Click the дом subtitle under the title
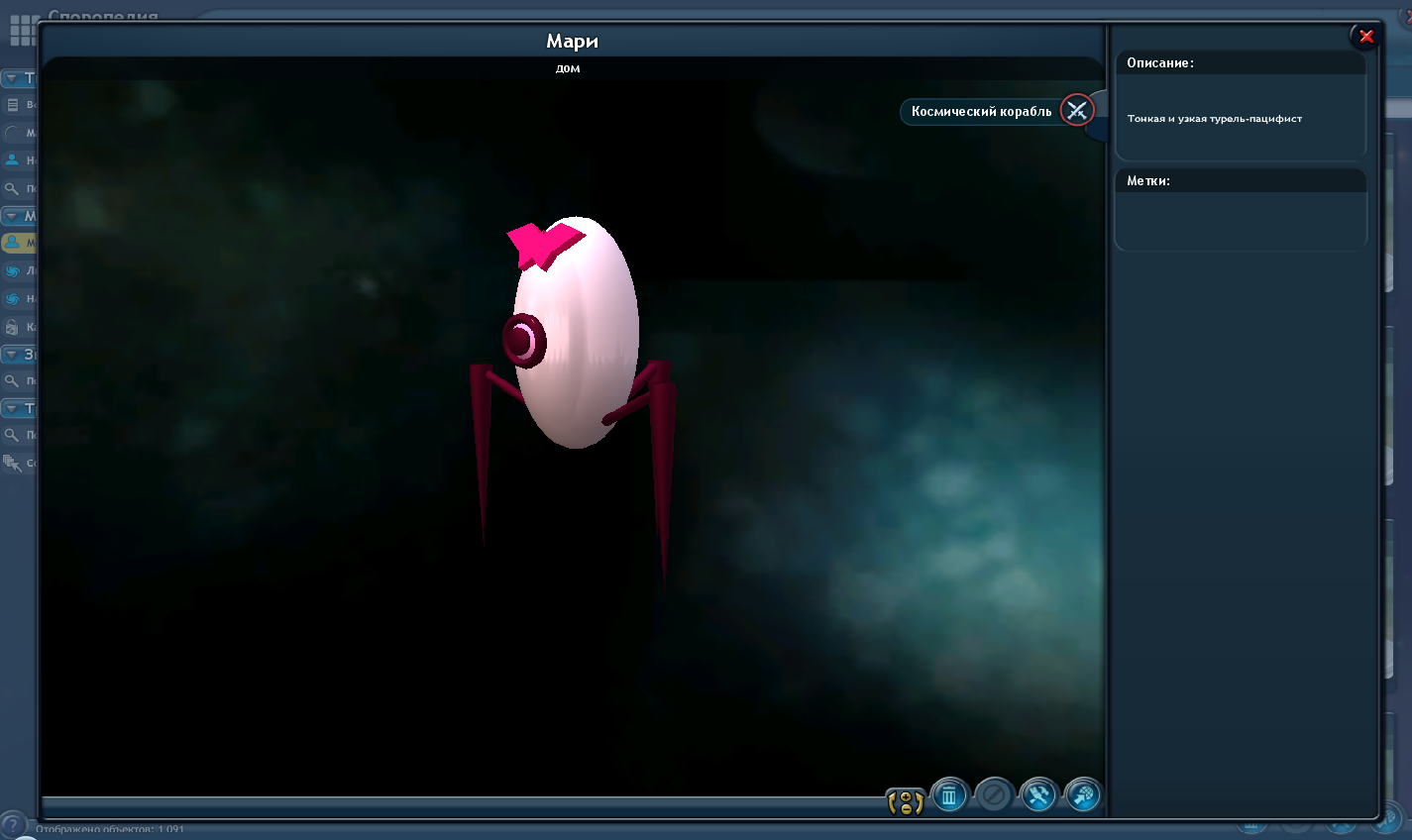 [x=568, y=68]
